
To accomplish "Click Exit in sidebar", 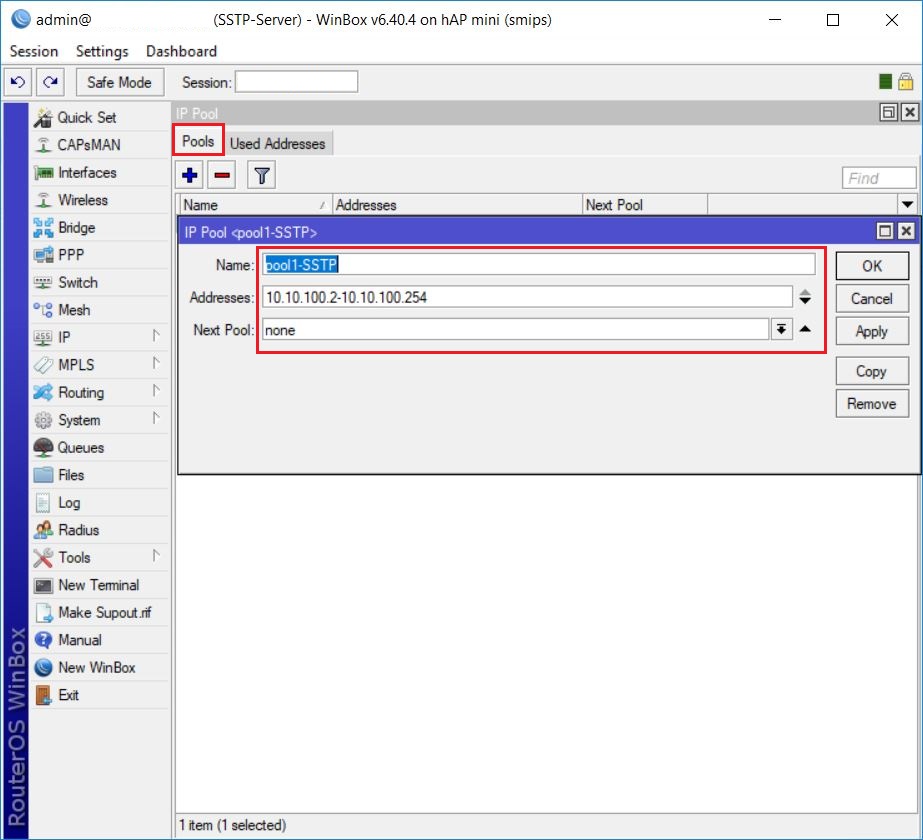I will 99,695.
